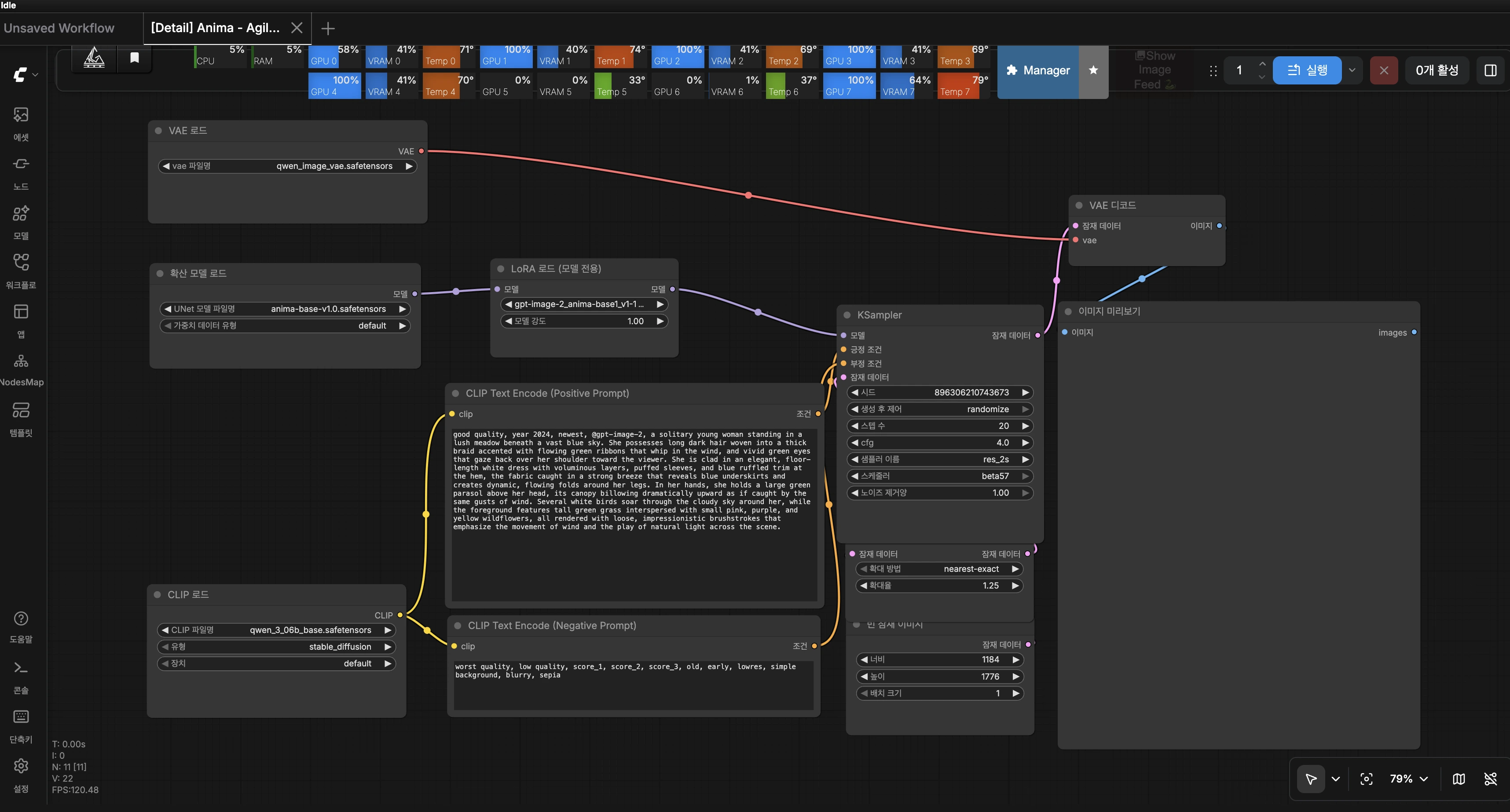Close the [Detail] Anima workflow tab
Viewport: 1510px width, 812px height.
297,28
